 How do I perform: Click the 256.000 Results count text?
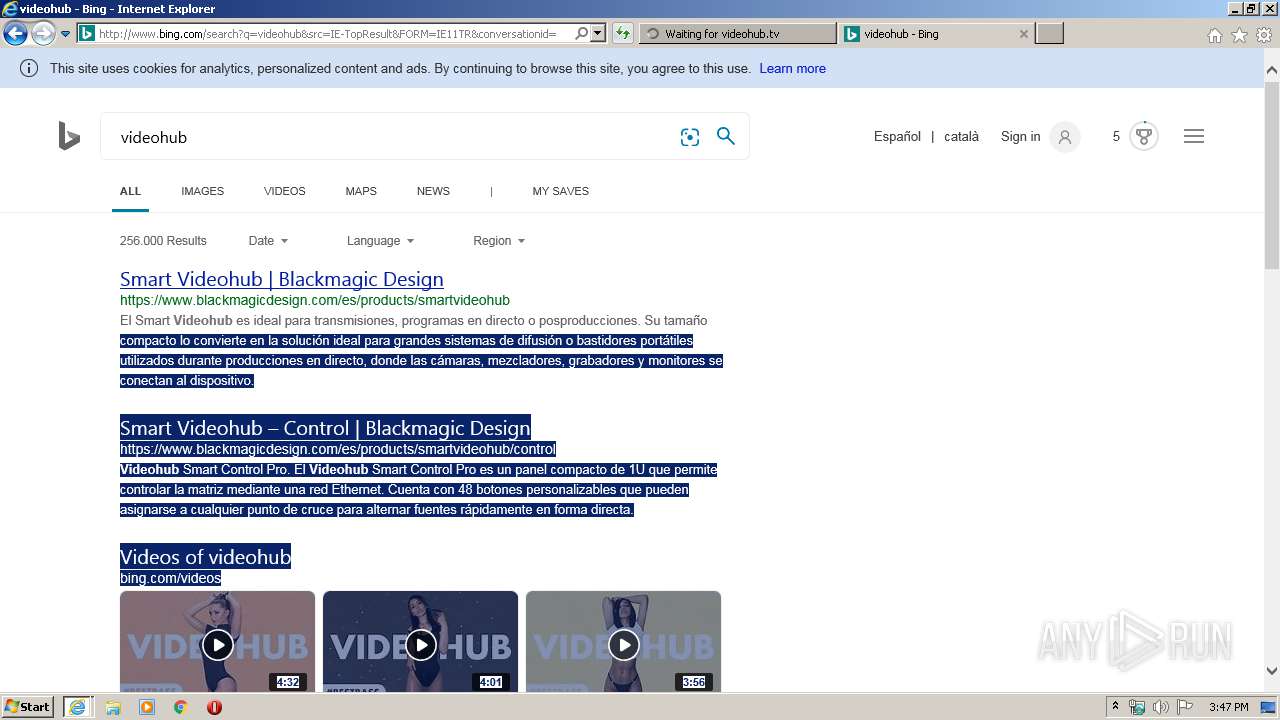tap(163, 241)
